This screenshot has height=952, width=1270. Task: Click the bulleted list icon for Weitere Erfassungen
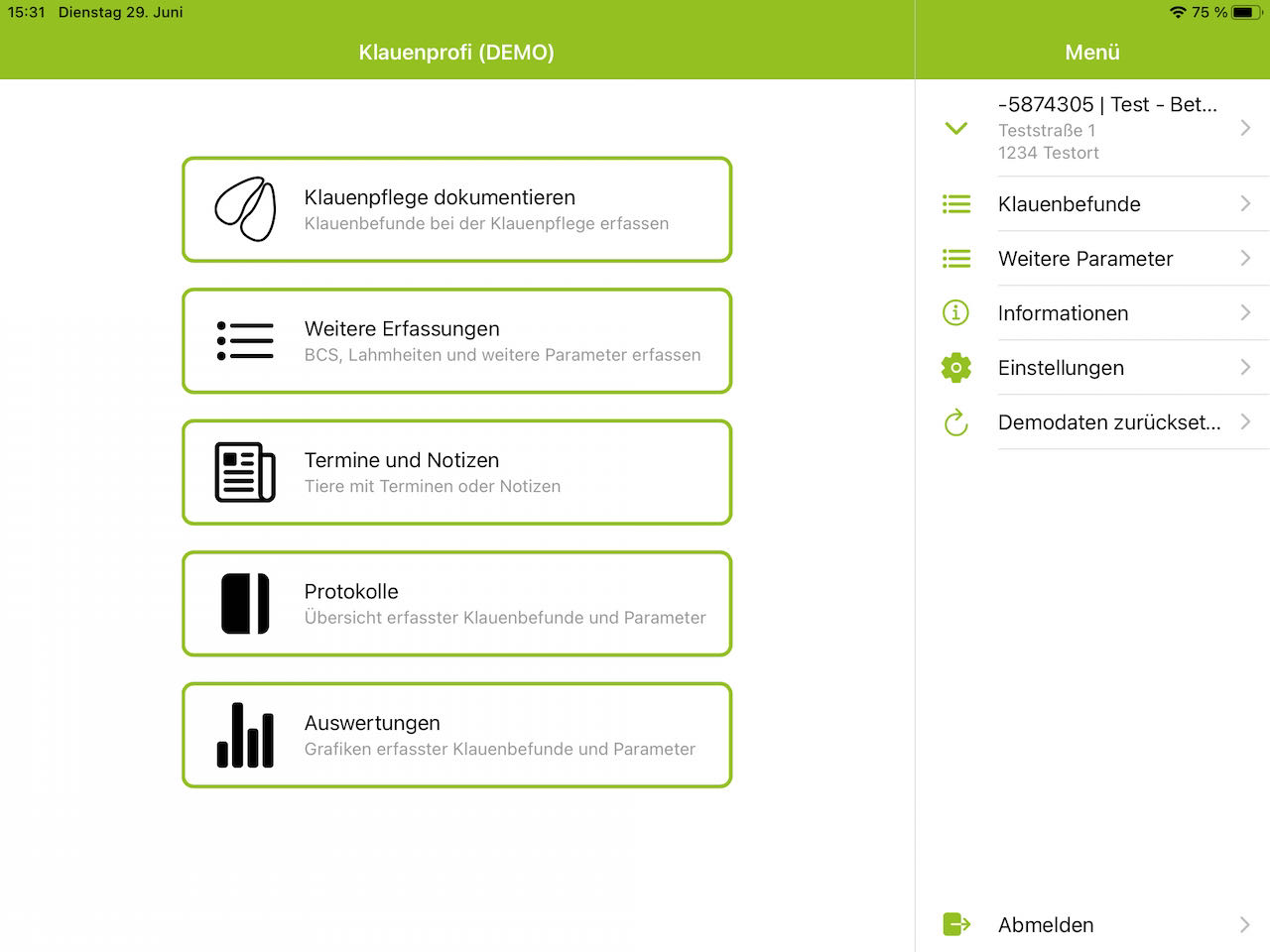coord(245,341)
